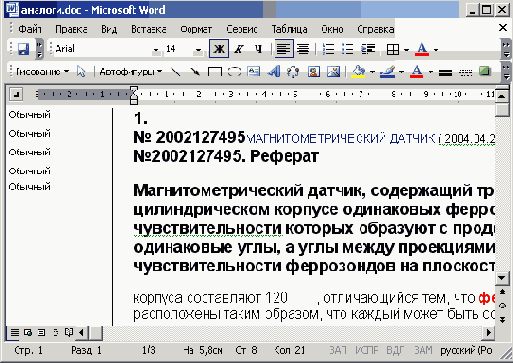
Task: Insert picture from file
Action: point(333,71)
